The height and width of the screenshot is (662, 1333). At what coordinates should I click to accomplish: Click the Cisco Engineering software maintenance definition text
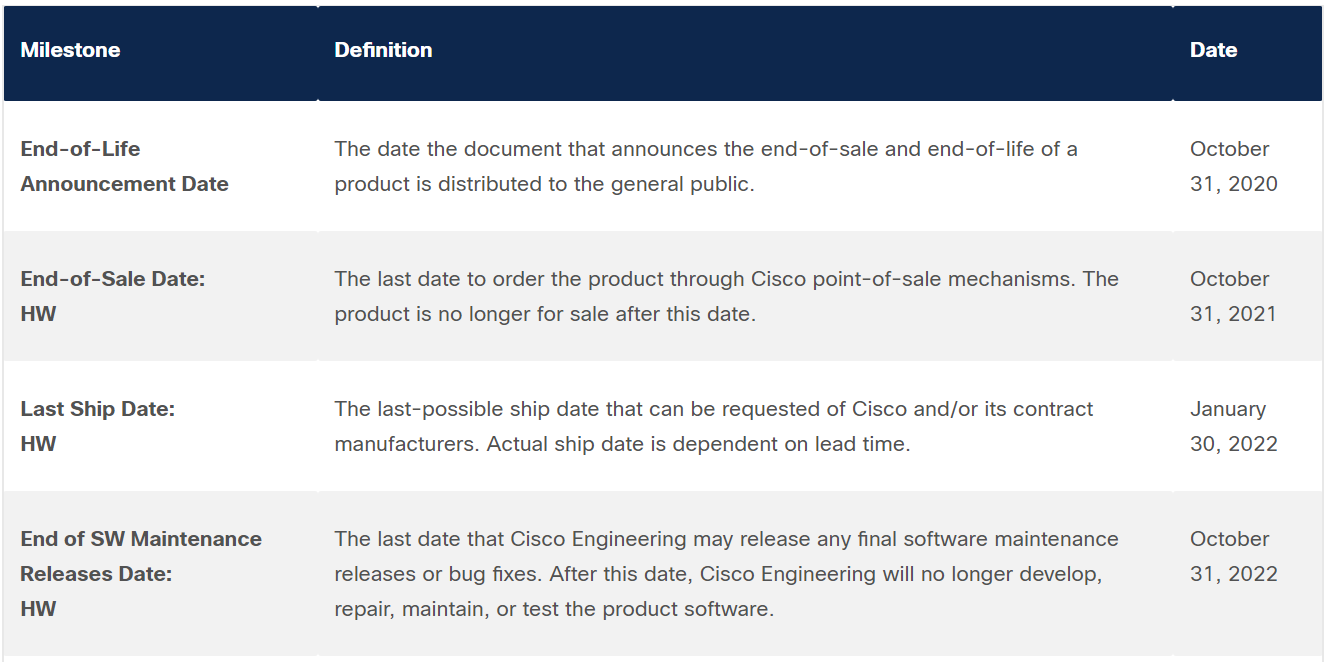click(726, 573)
